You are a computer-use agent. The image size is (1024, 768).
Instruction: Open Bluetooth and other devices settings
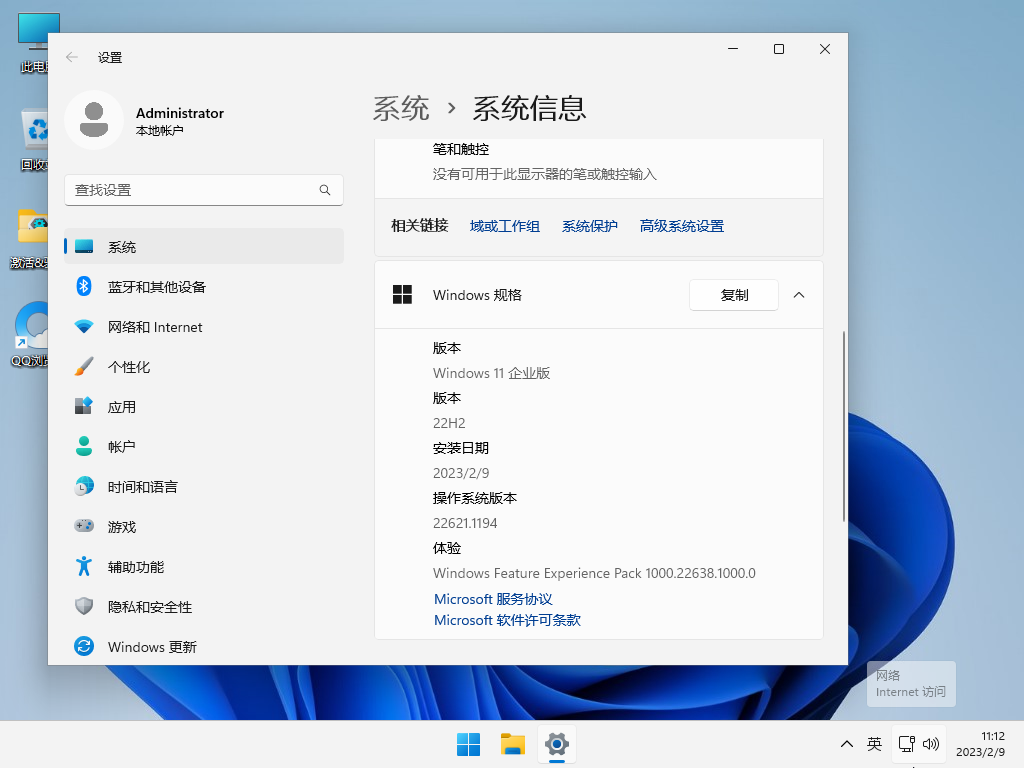coord(156,287)
